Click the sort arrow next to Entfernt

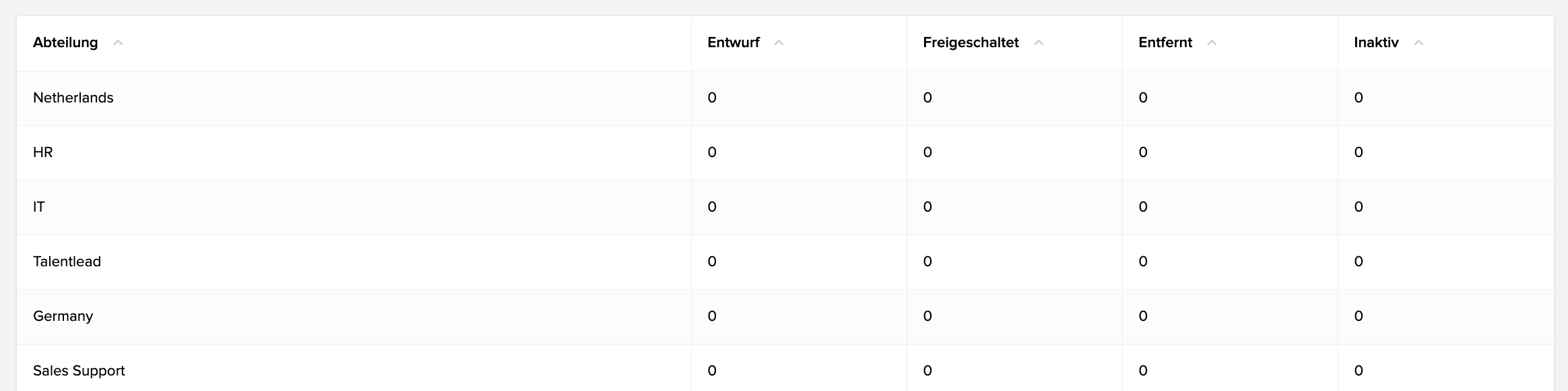pyautogui.click(x=1212, y=43)
